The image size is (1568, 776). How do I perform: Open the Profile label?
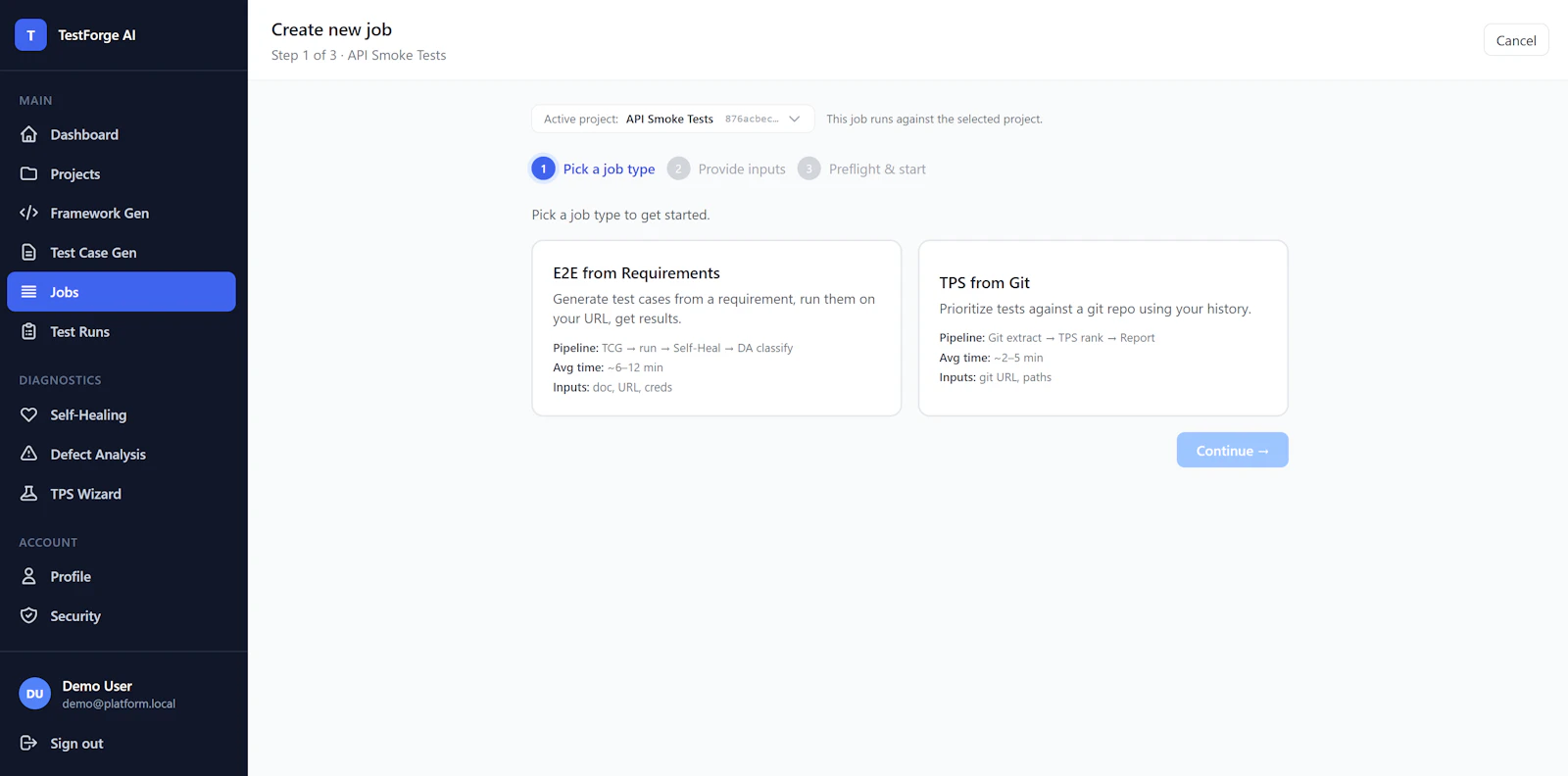pyautogui.click(x=71, y=576)
